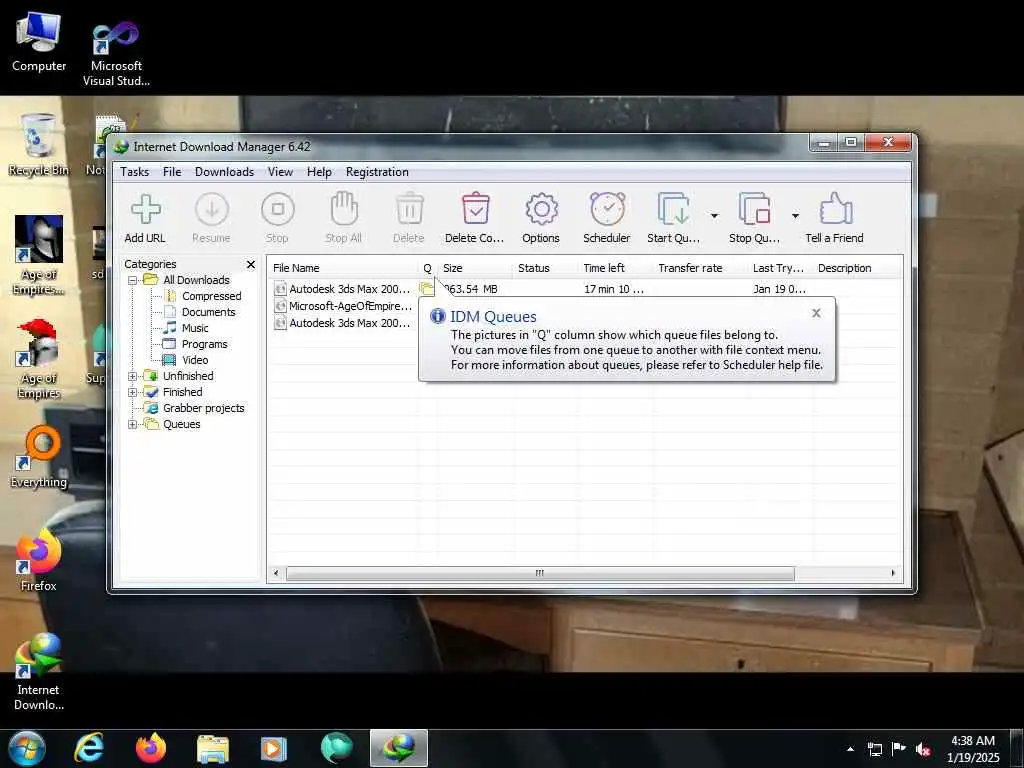Click the Delete Completed toolbar icon

[x=475, y=209]
